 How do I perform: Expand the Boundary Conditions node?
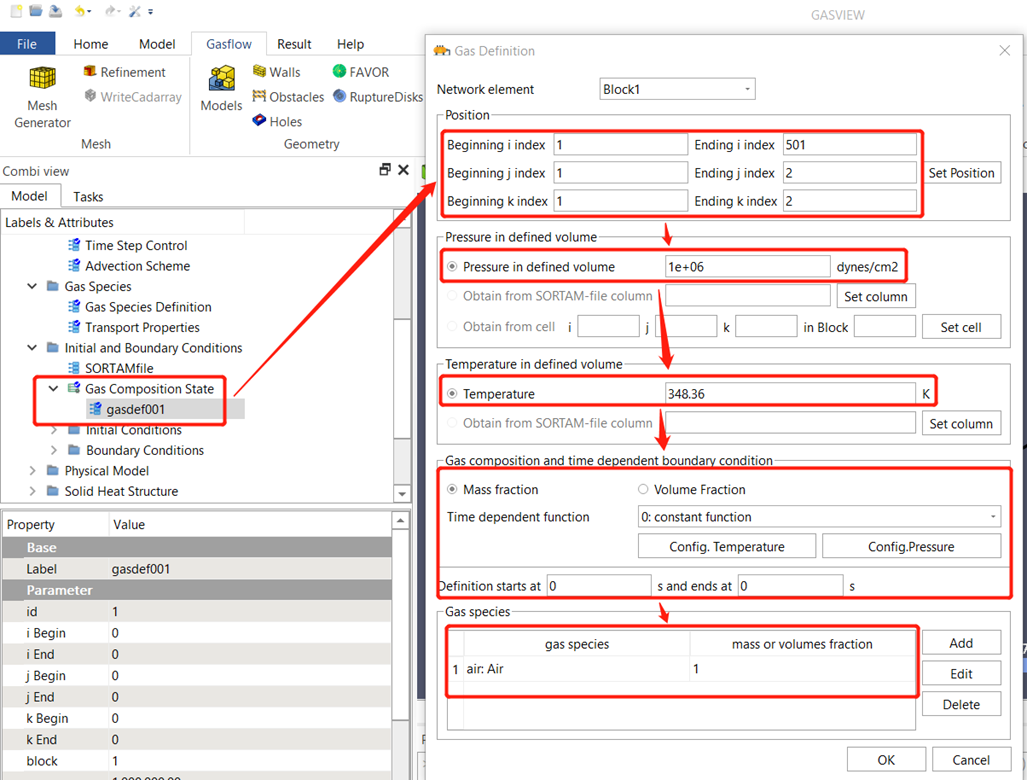[53, 451]
